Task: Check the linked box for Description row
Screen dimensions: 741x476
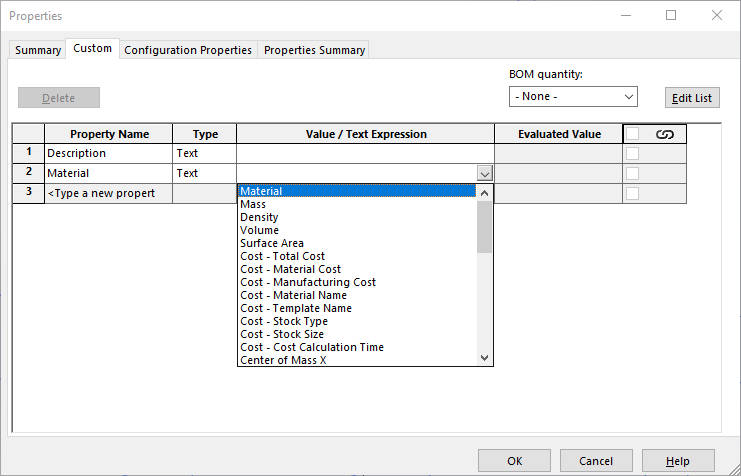Action: (x=632, y=154)
